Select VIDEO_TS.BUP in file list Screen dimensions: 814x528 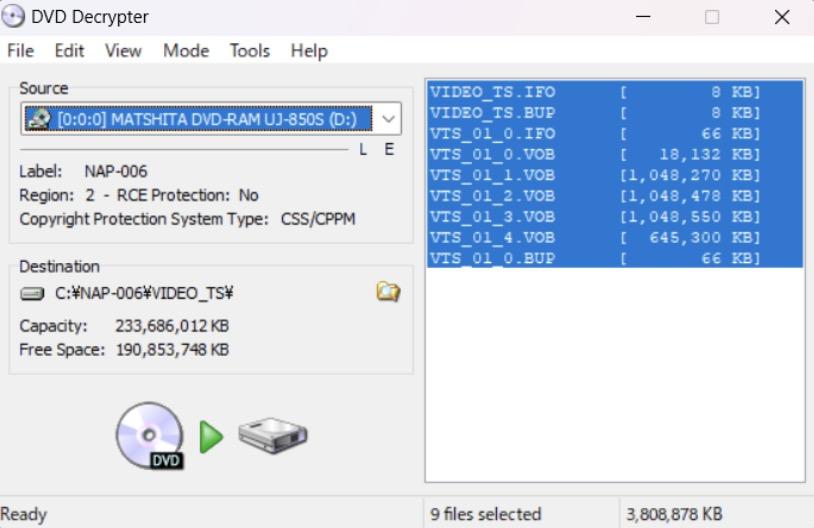(x=615, y=113)
